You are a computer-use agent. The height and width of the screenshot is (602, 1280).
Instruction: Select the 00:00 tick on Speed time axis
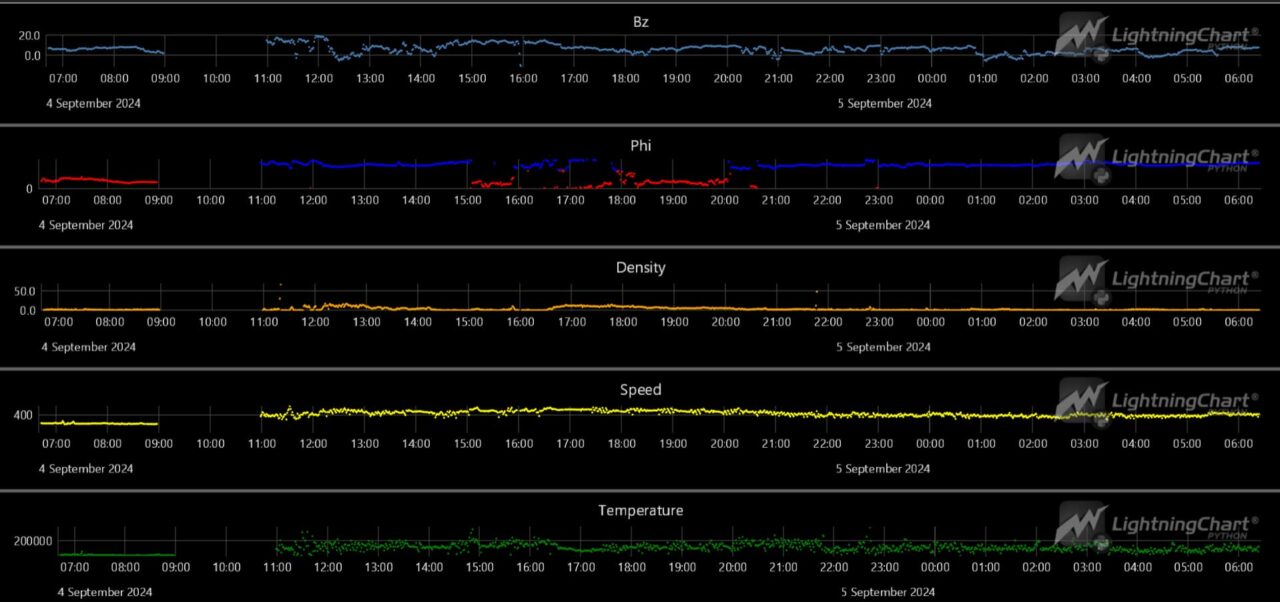(930, 443)
